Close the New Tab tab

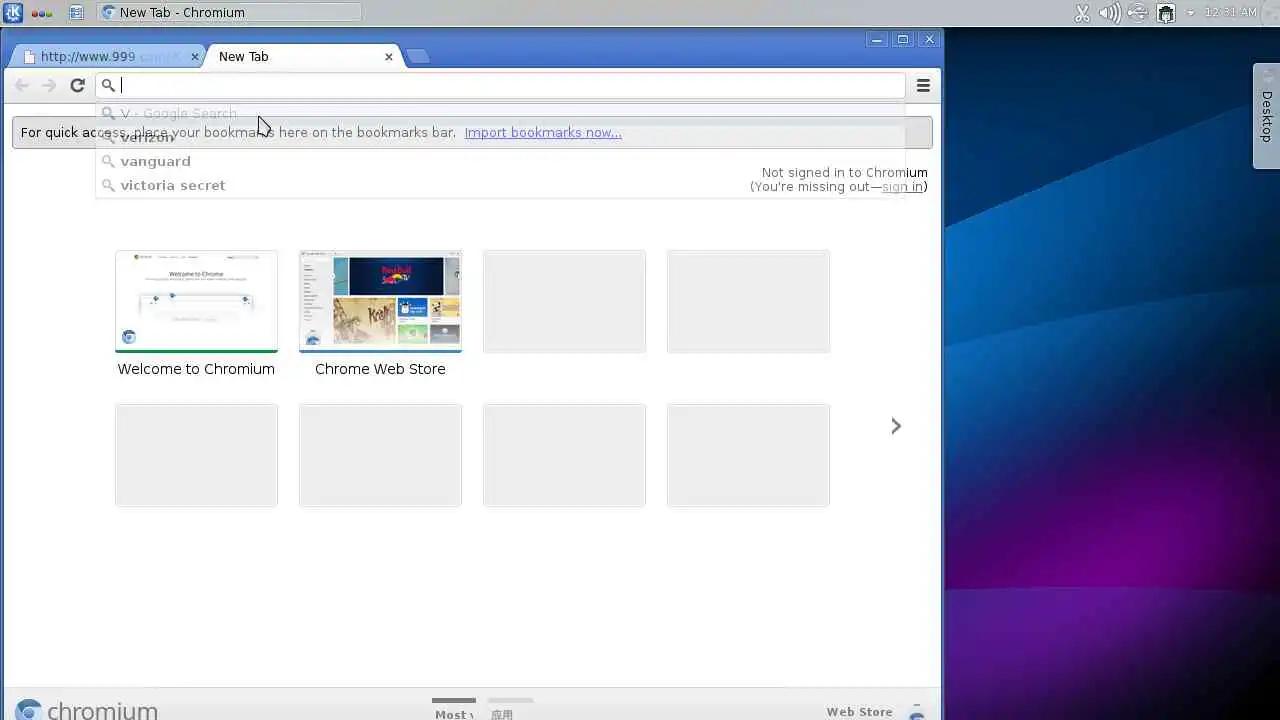pos(389,57)
